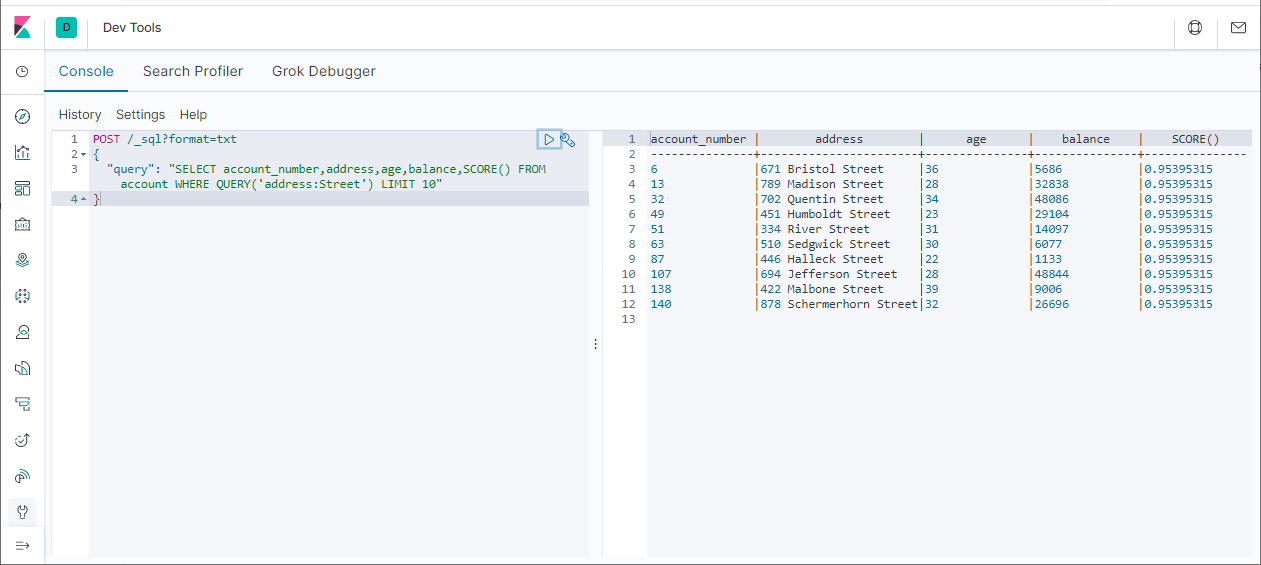Click balance value 14097
Viewport: 1261px width, 565px height.
[x=1052, y=230]
